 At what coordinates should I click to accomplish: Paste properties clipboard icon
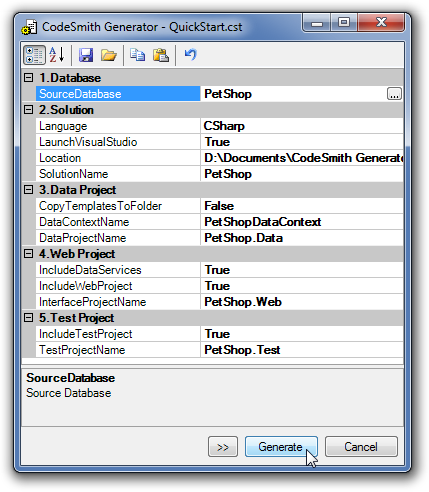(x=161, y=55)
